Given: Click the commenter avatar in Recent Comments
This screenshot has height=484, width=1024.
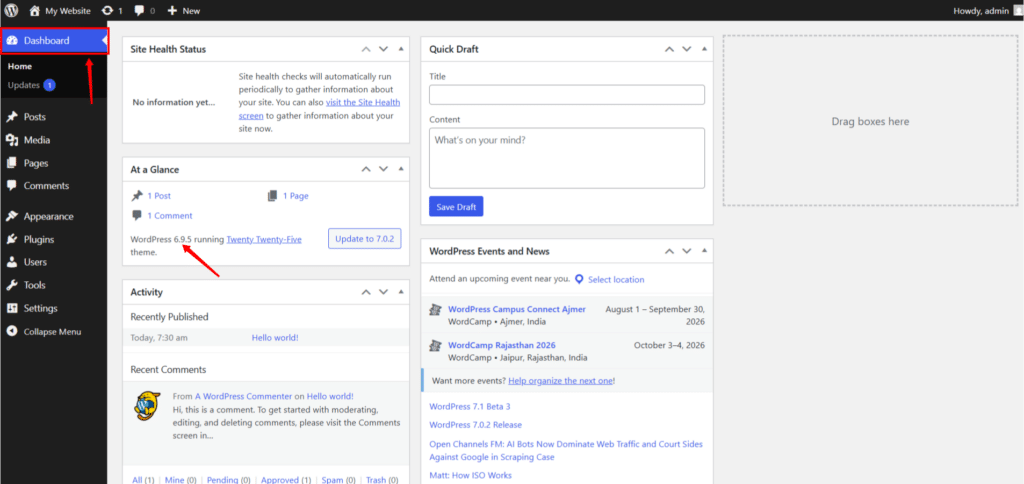Looking at the screenshot, I should 147,406.
